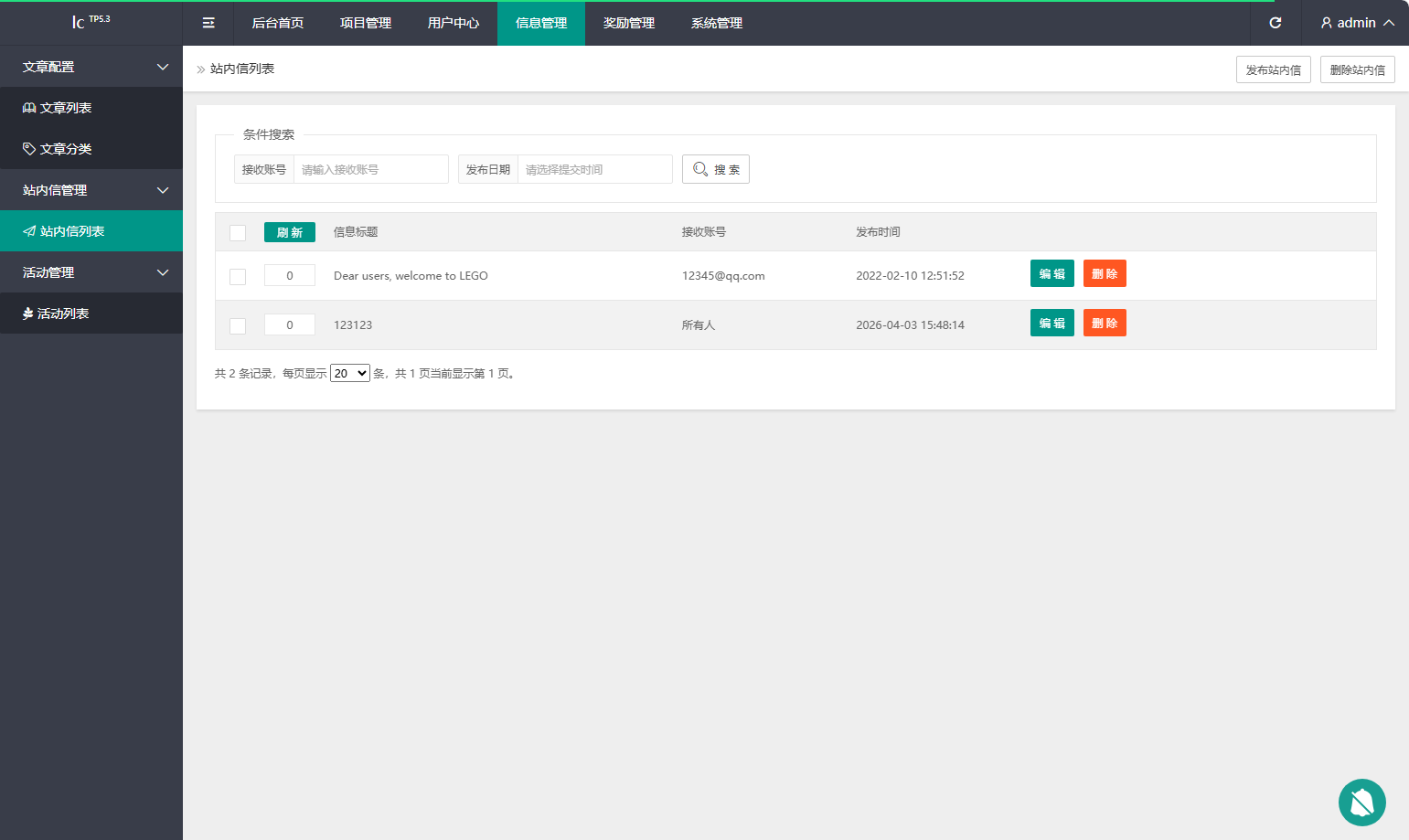Check the box for 123123 row
1409x840 pixels.
[x=238, y=326]
